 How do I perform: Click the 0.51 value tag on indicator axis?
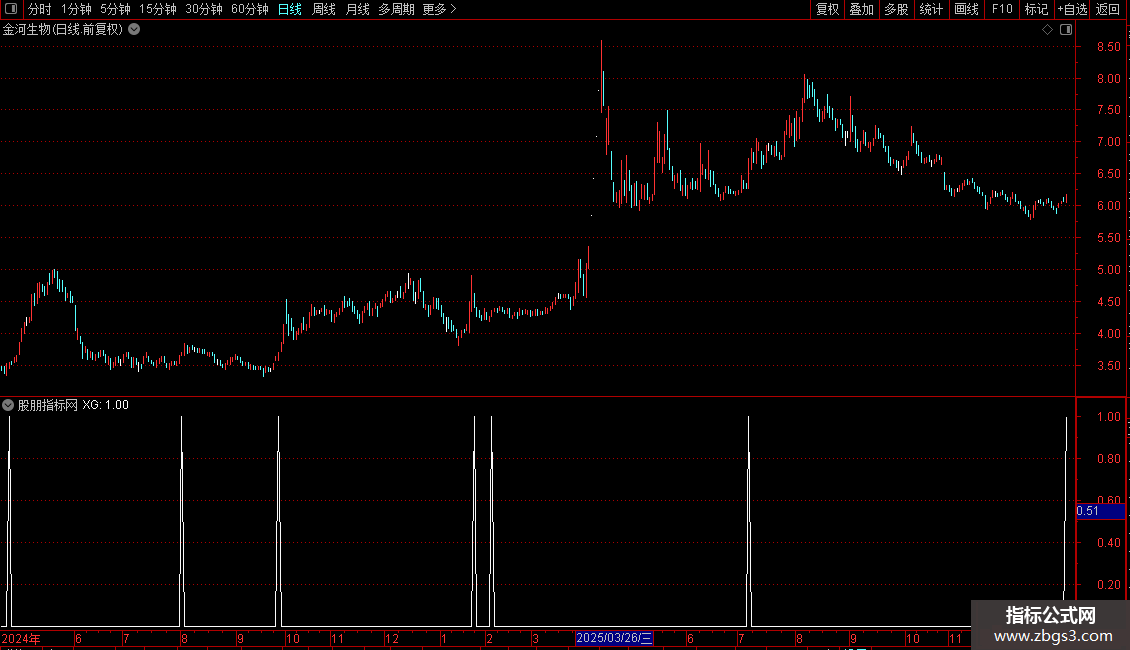point(1100,511)
